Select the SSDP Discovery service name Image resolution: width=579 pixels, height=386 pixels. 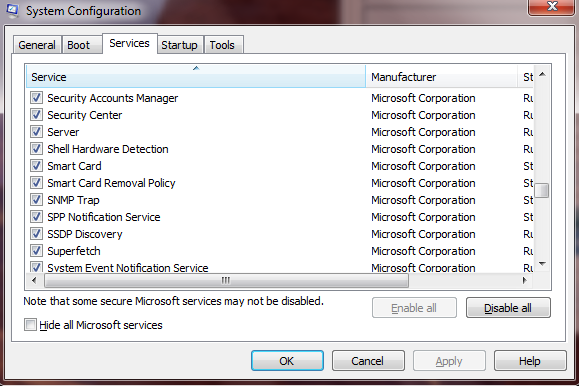85,234
